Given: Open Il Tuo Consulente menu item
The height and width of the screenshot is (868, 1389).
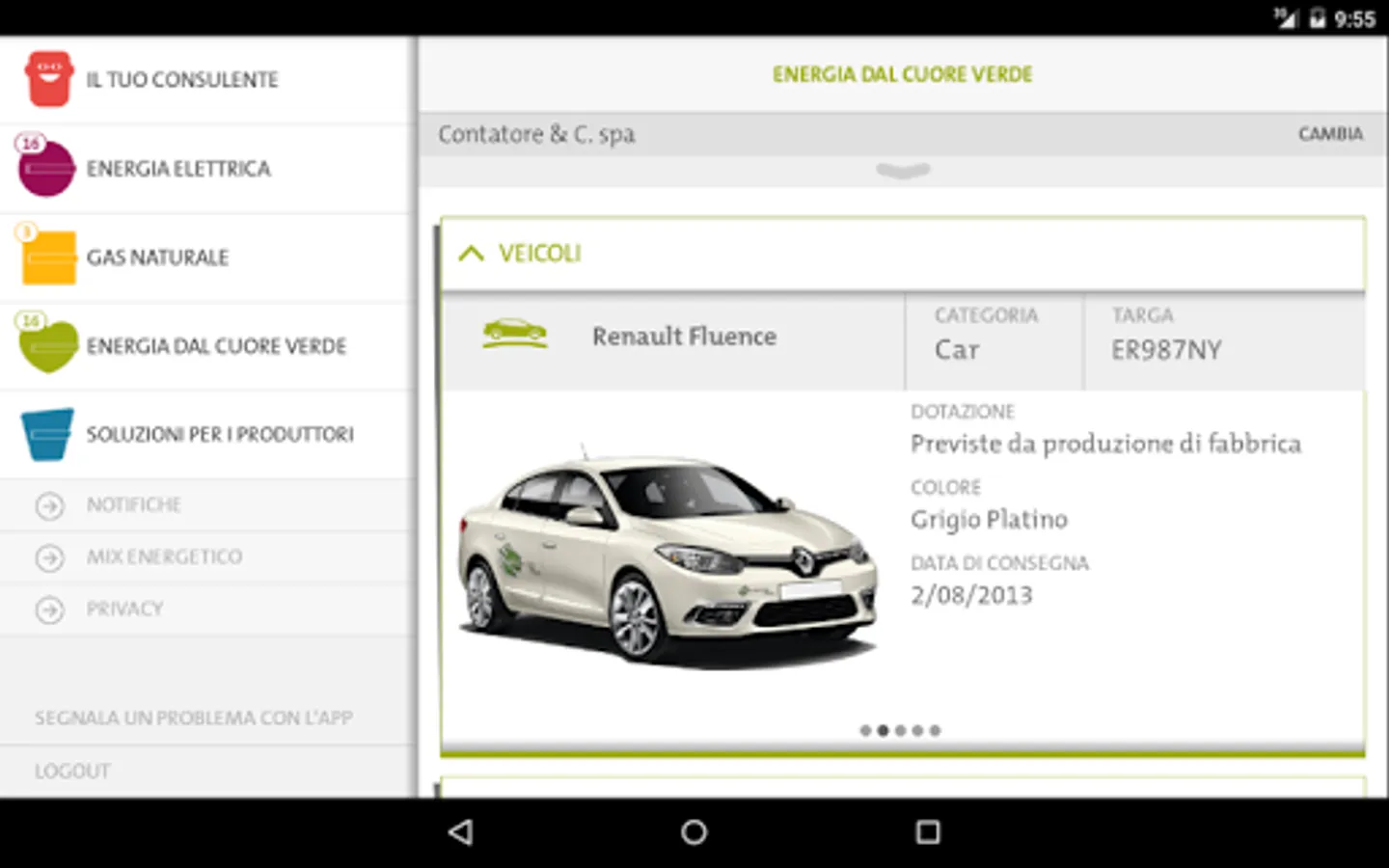Looking at the screenshot, I should click(x=207, y=80).
